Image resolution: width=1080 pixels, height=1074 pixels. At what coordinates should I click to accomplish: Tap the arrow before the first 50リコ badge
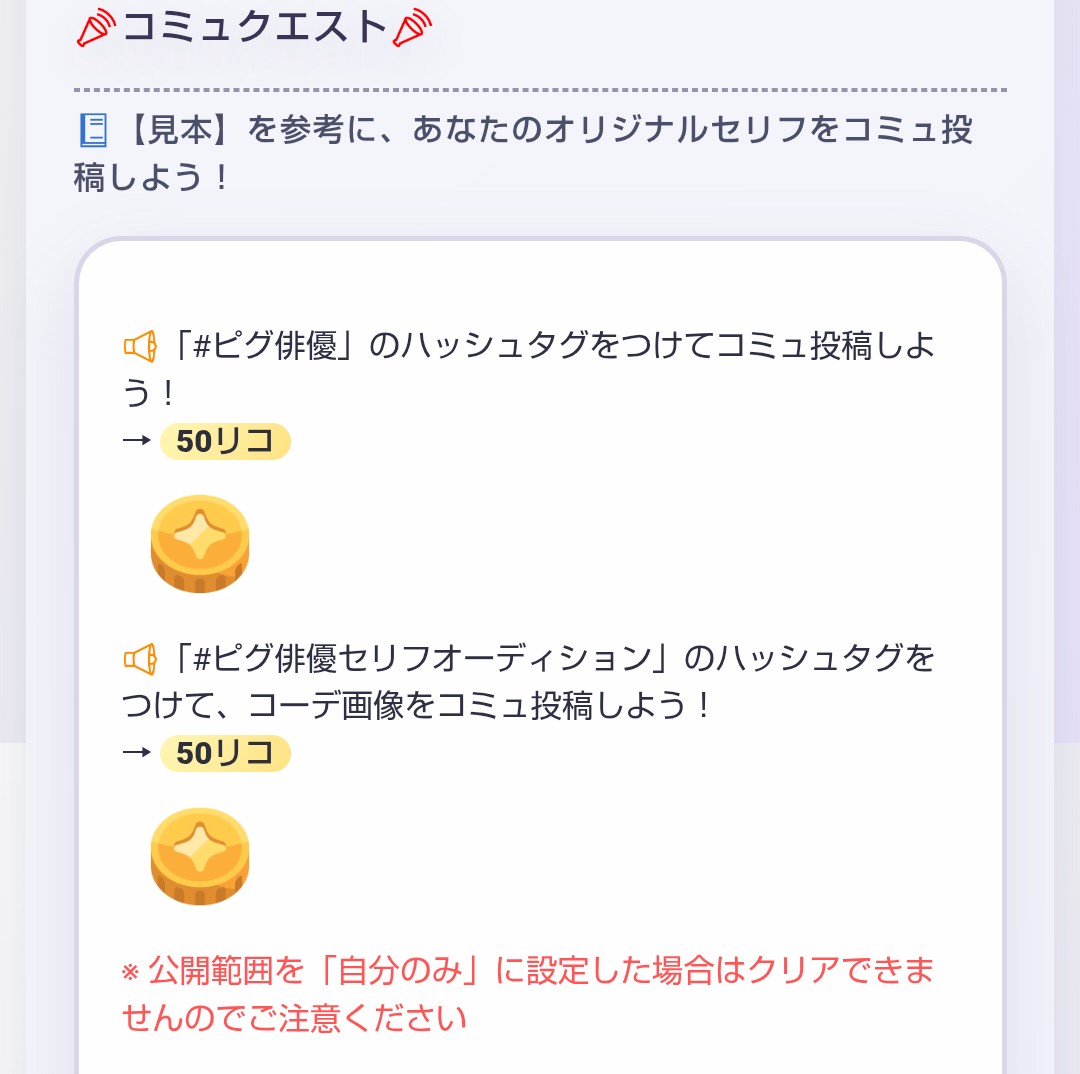point(136,441)
